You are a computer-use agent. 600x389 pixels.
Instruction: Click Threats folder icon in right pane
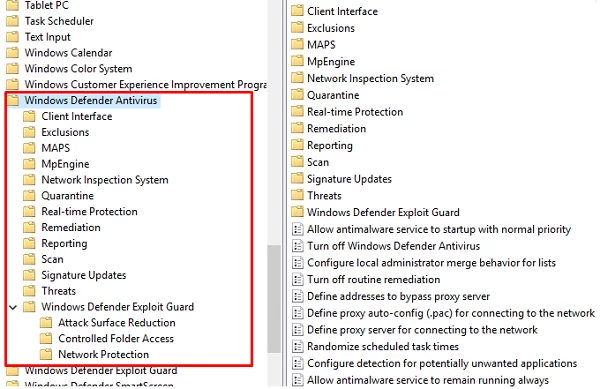(297, 195)
